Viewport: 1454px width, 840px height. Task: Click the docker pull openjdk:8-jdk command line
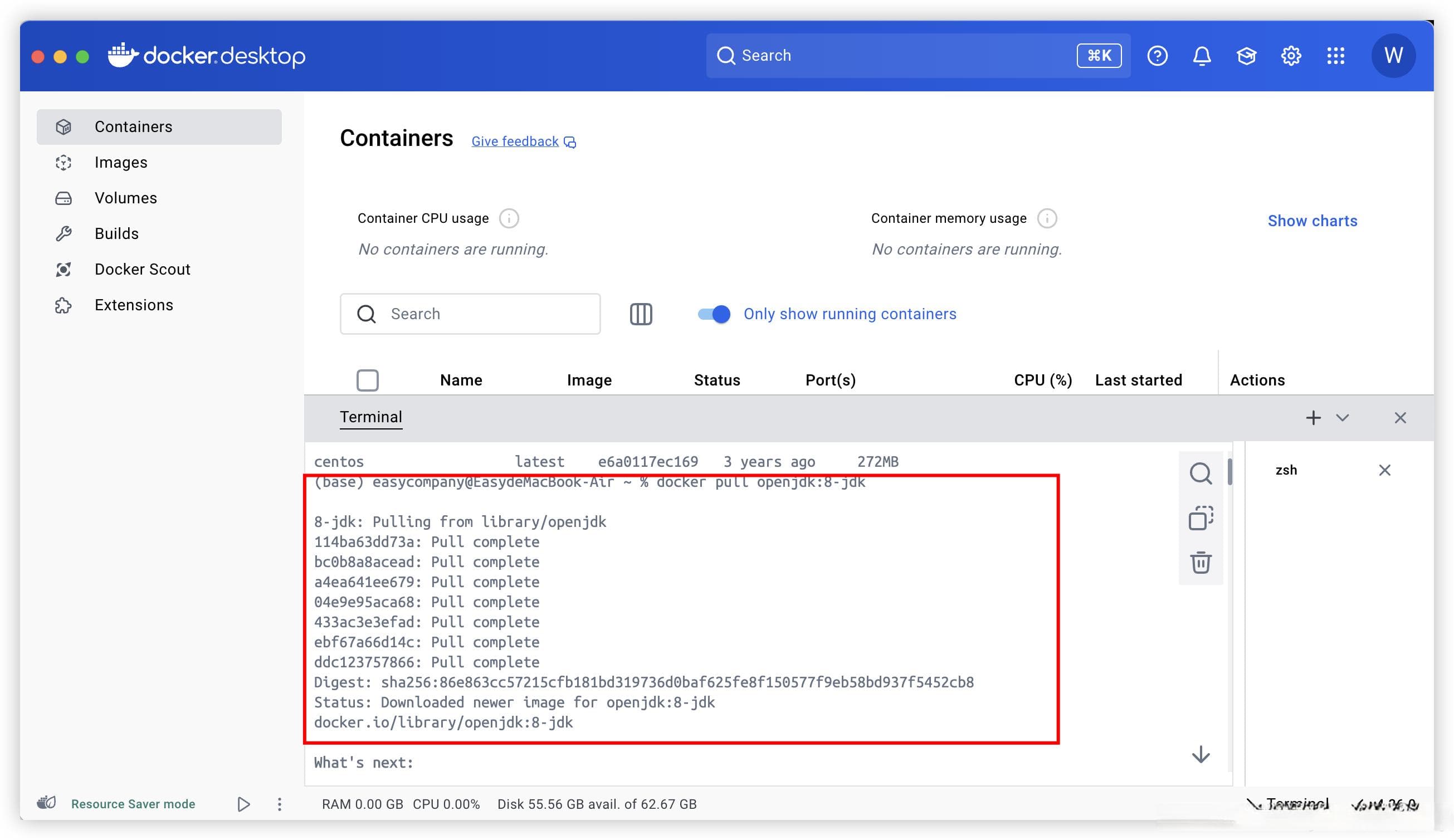[589, 482]
